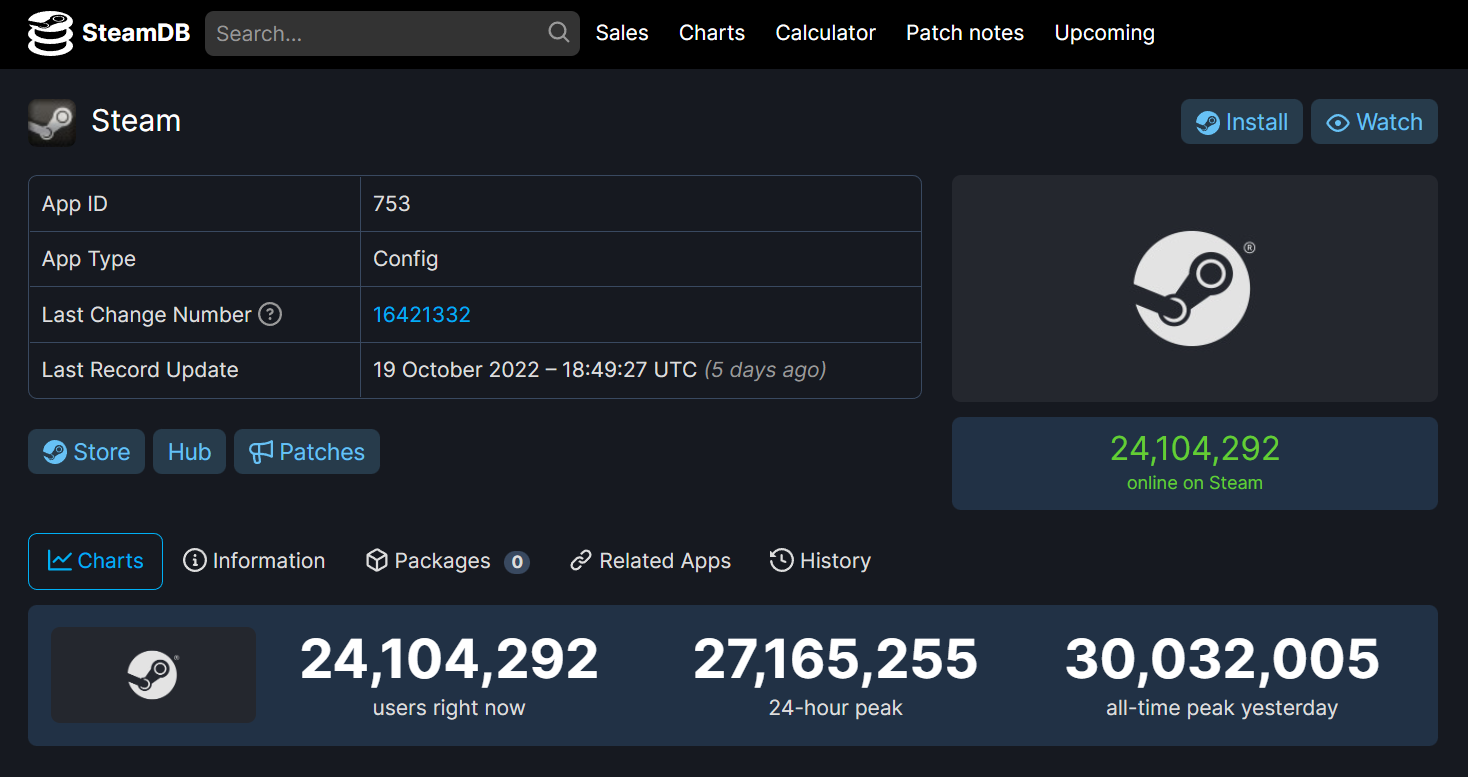The image size is (1468, 777).
Task: Open the Patches button
Action: point(307,452)
